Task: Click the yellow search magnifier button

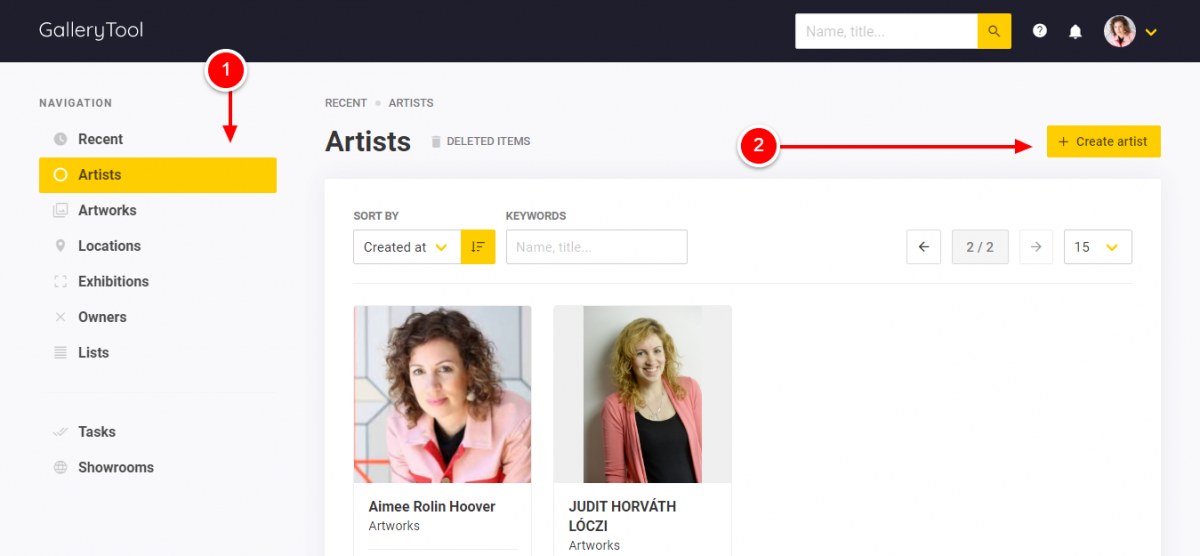Action: 994,31
